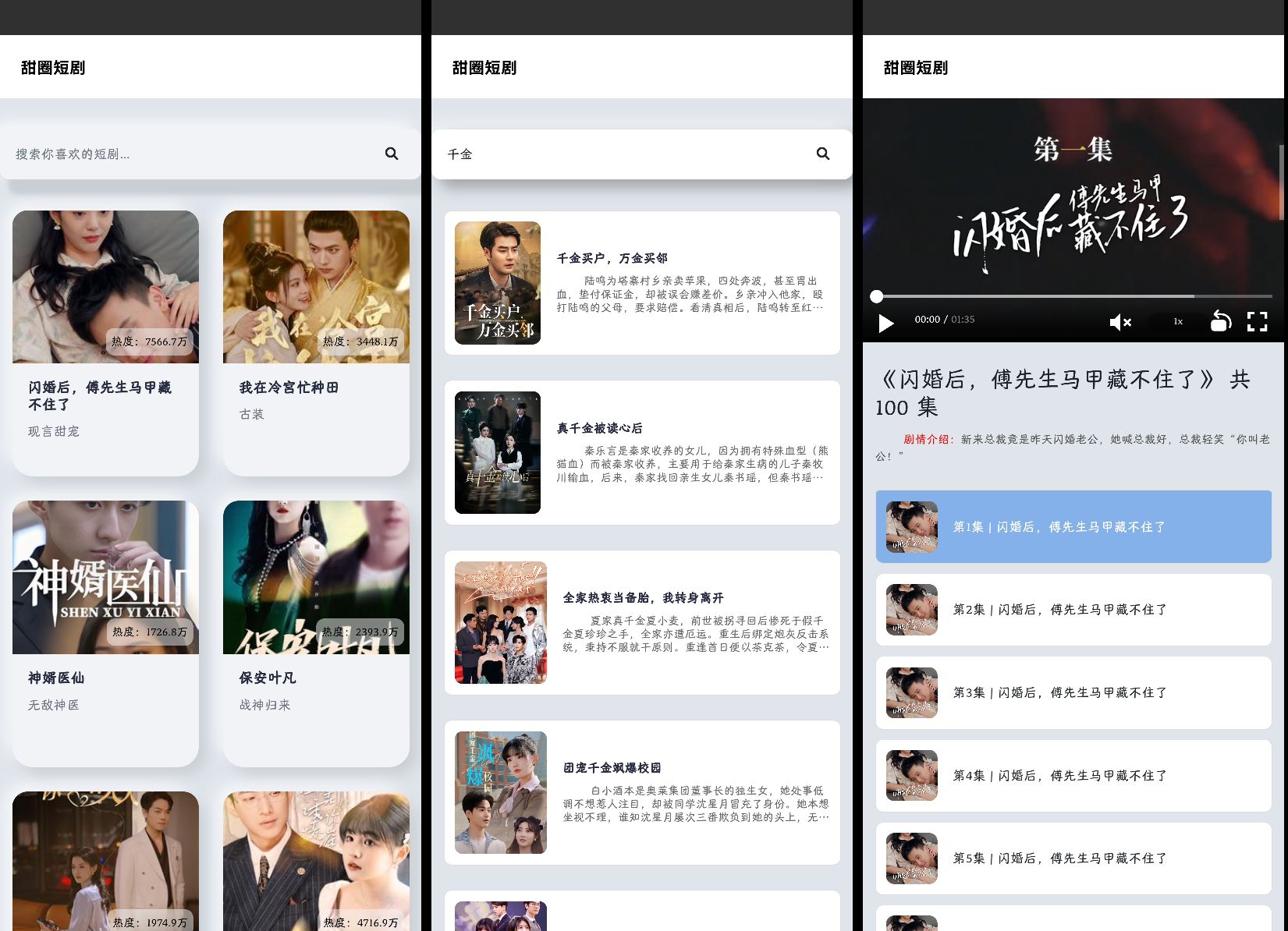The height and width of the screenshot is (931, 1288).
Task: Enter fullscreen mode in the video player
Action: [x=1257, y=321]
